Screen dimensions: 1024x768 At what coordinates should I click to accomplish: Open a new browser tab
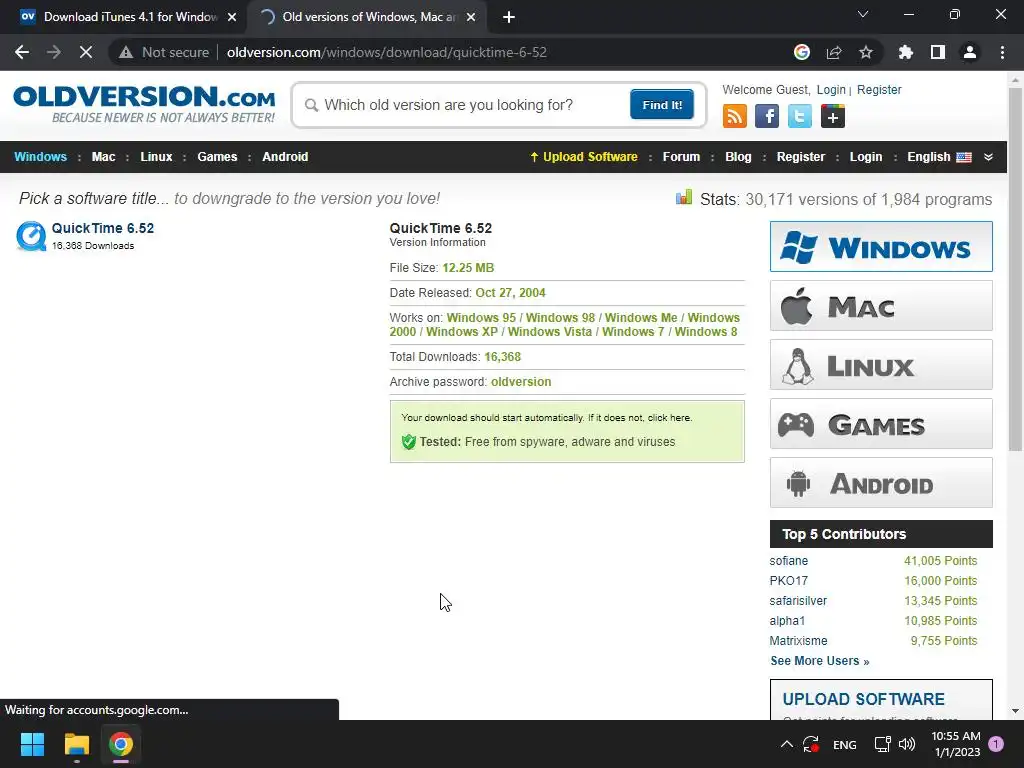coord(509,17)
